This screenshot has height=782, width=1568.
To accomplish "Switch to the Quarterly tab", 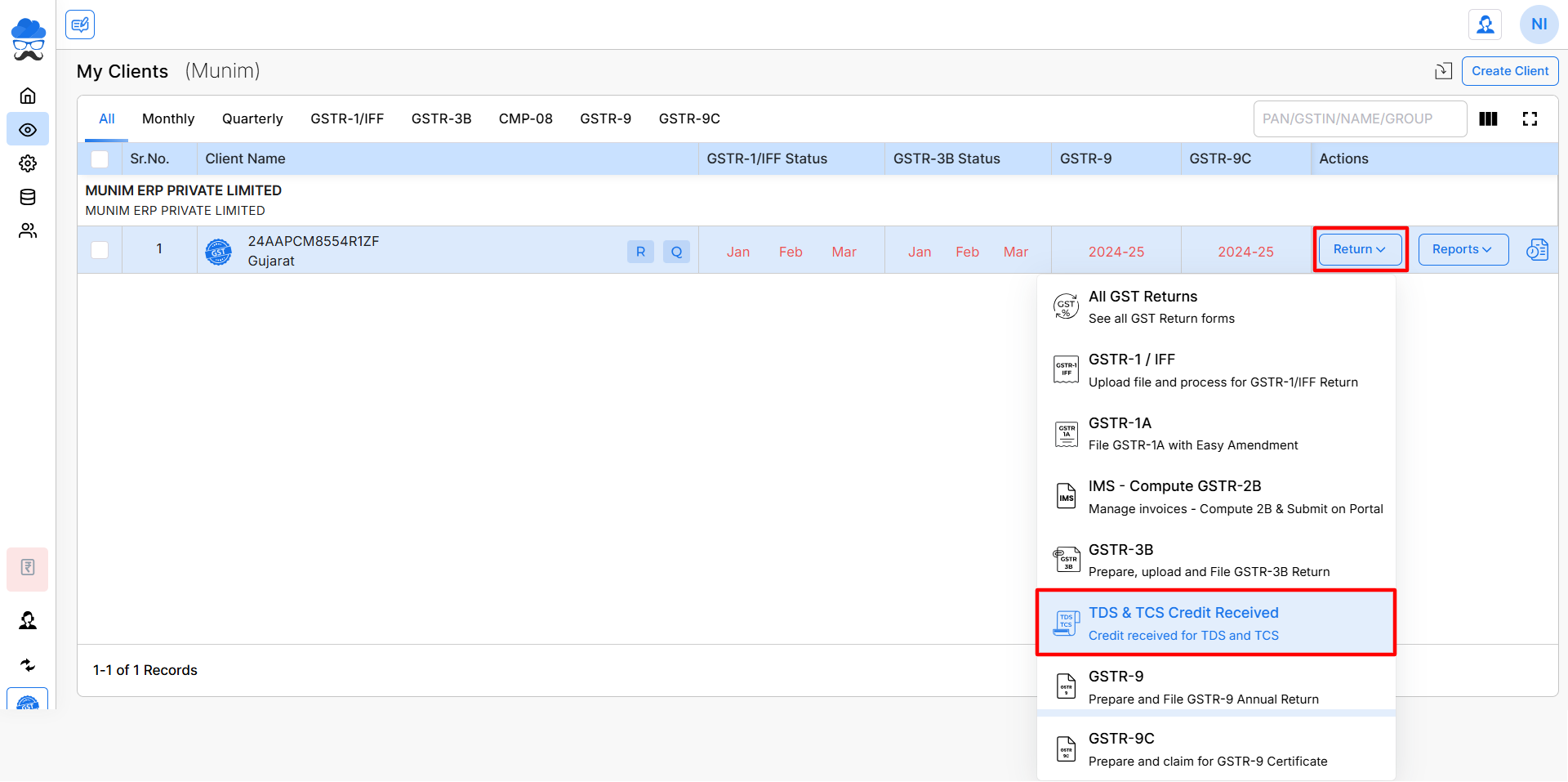I will (x=252, y=119).
